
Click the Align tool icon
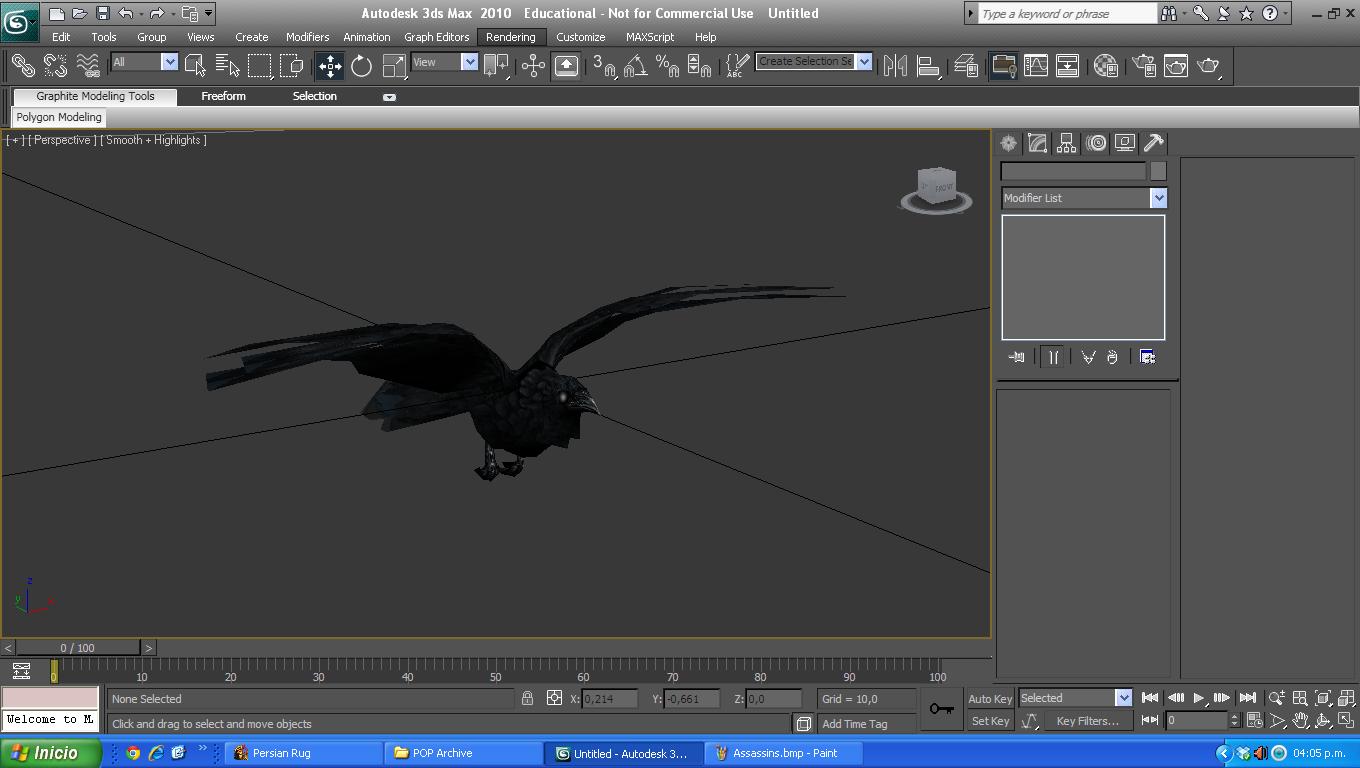point(928,66)
